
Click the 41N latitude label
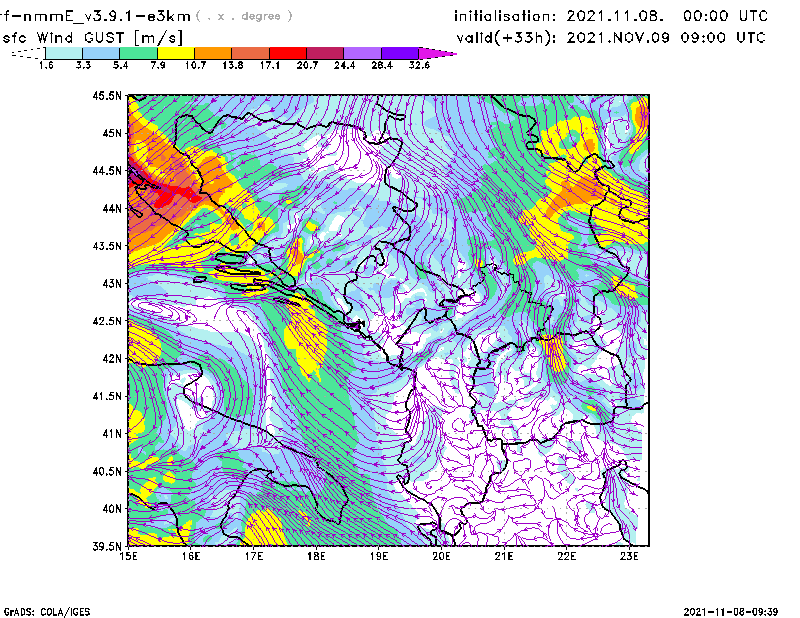pos(112,433)
